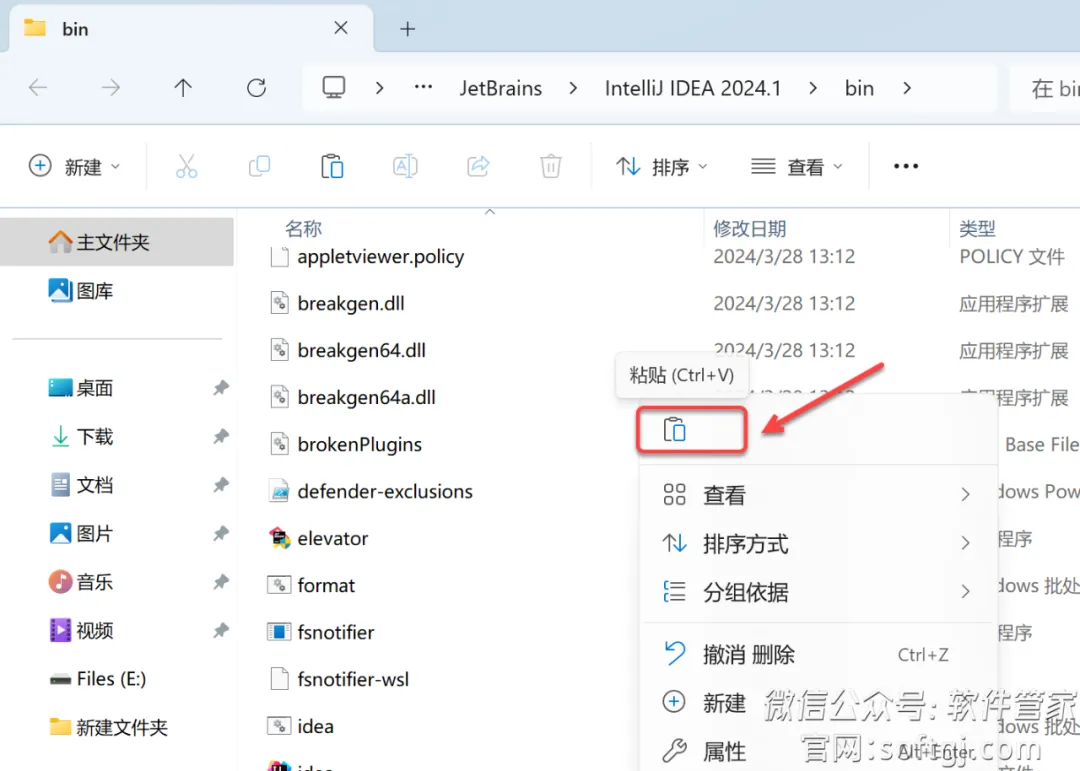The image size is (1080, 771).
Task: Sort by the 修改日期 column header
Action: [749, 228]
